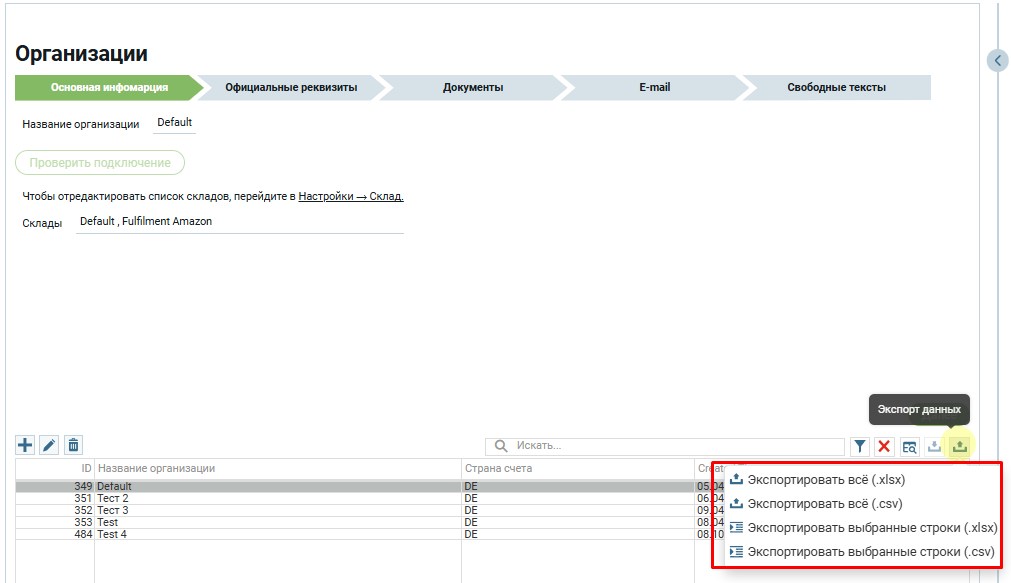Follow the Настройки → Склад link
The image size is (1011, 583).
351,197
